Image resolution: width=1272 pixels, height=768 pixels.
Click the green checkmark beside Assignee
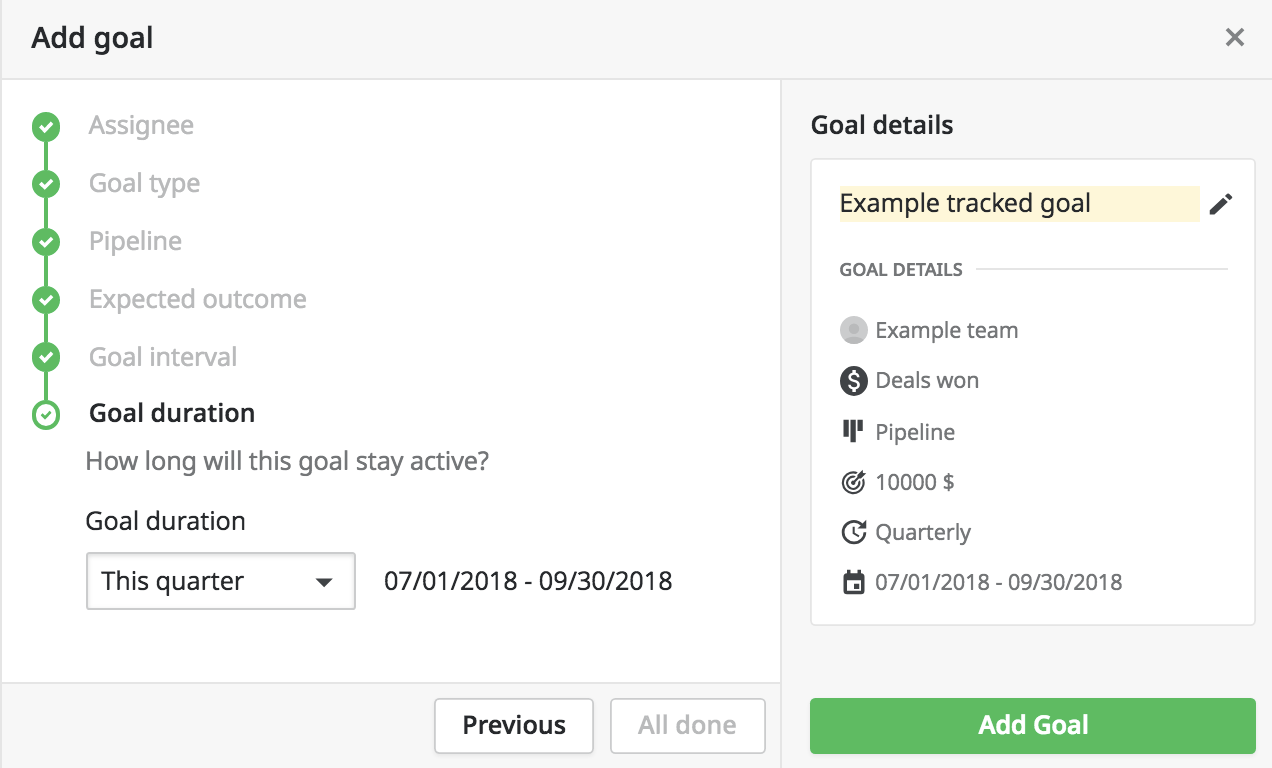pos(46,126)
